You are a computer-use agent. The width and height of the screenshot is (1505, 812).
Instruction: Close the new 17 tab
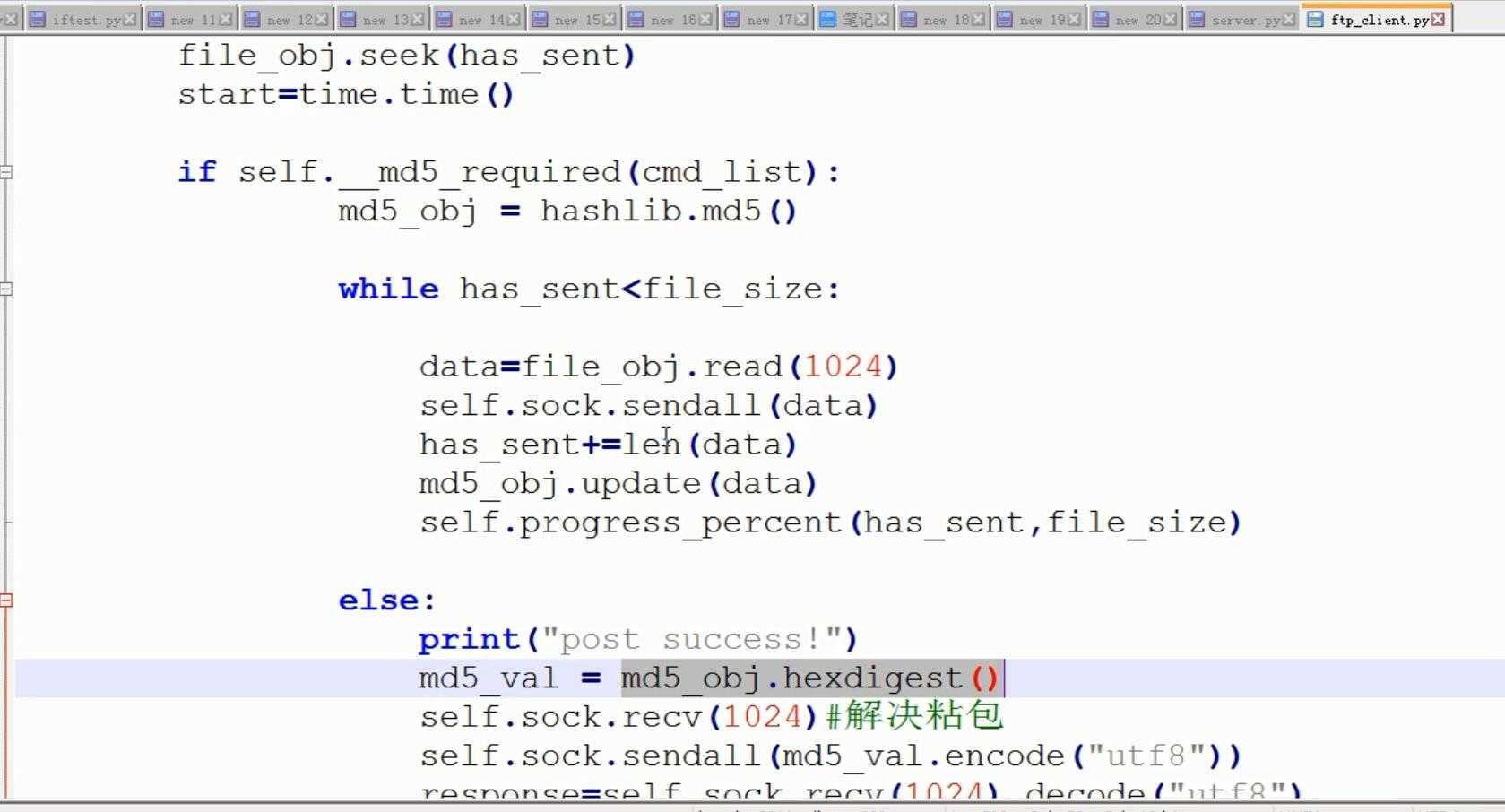tap(800, 20)
